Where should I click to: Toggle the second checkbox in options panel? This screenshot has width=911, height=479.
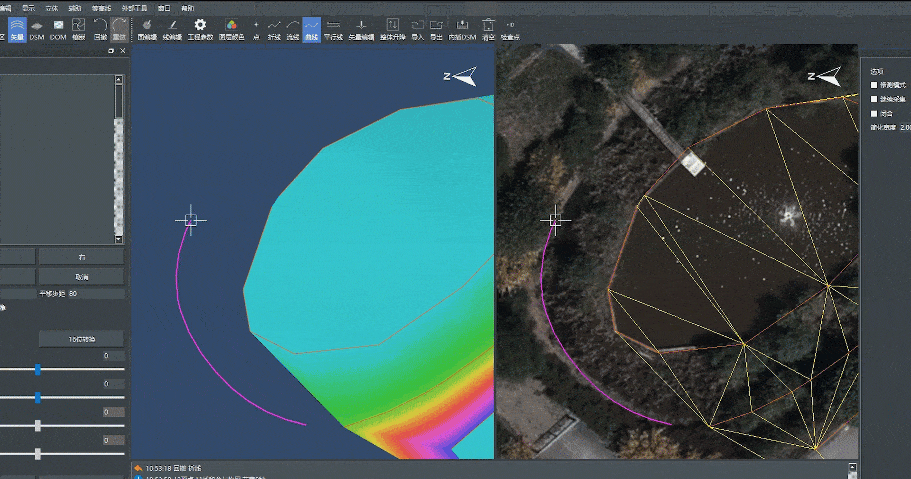click(x=875, y=99)
